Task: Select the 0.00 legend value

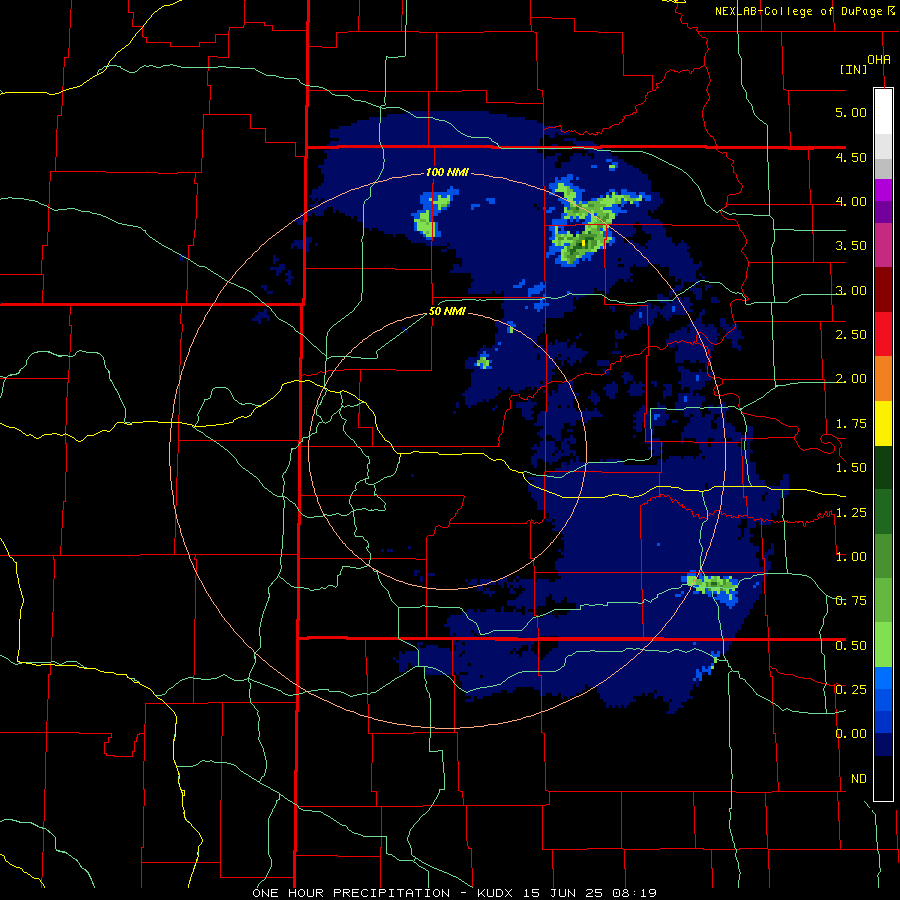Action: [x=851, y=734]
